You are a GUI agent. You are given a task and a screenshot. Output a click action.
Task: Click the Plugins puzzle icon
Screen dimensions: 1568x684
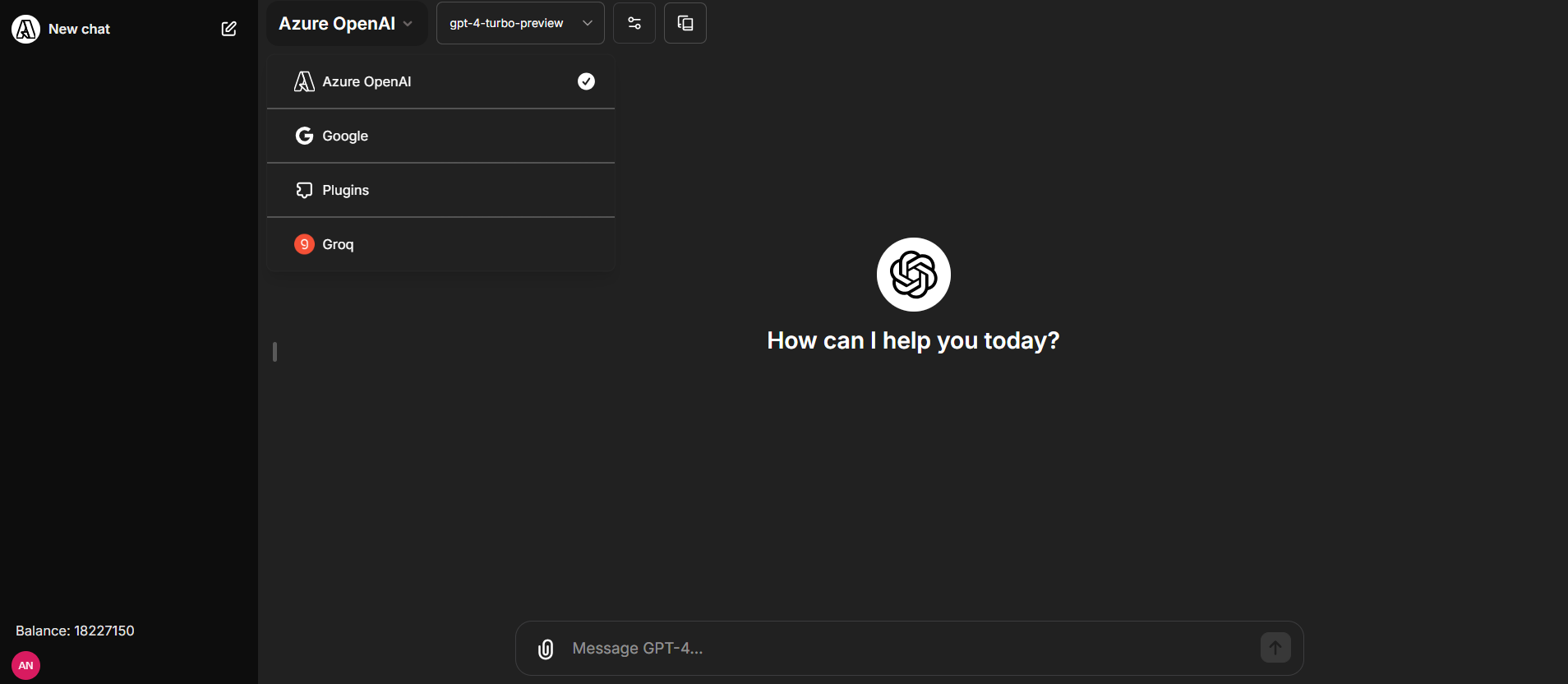304,190
